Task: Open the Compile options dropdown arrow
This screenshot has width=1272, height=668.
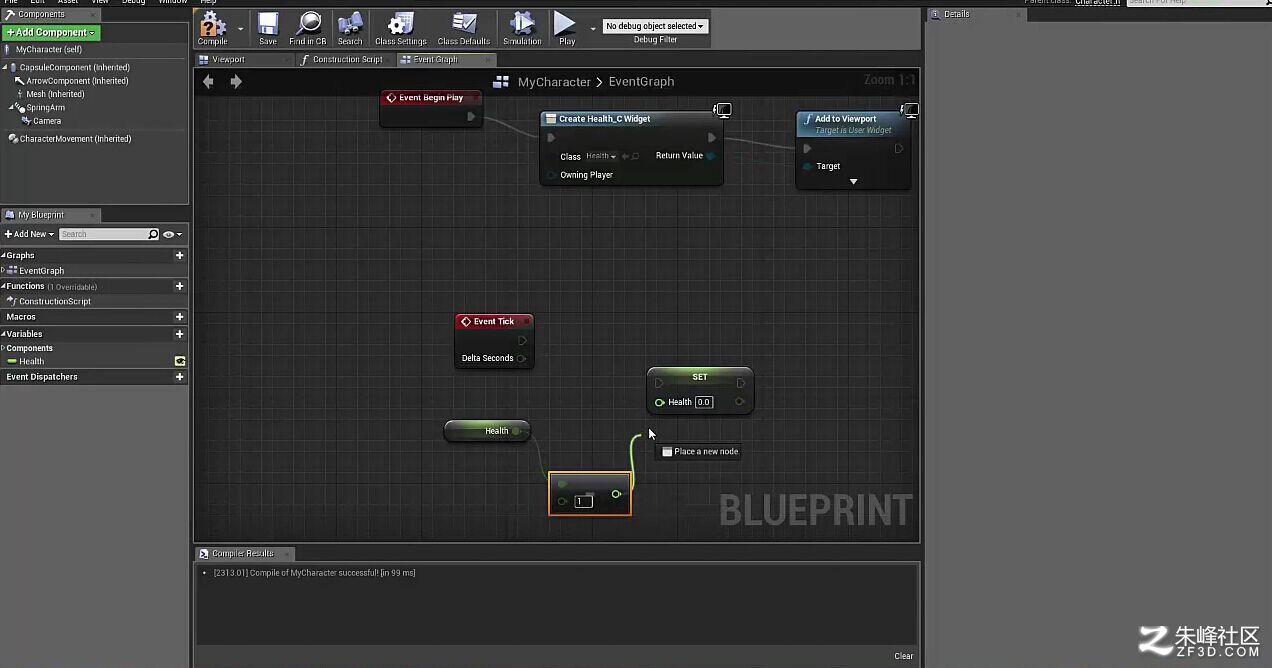Action: pyautogui.click(x=240, y=29)
